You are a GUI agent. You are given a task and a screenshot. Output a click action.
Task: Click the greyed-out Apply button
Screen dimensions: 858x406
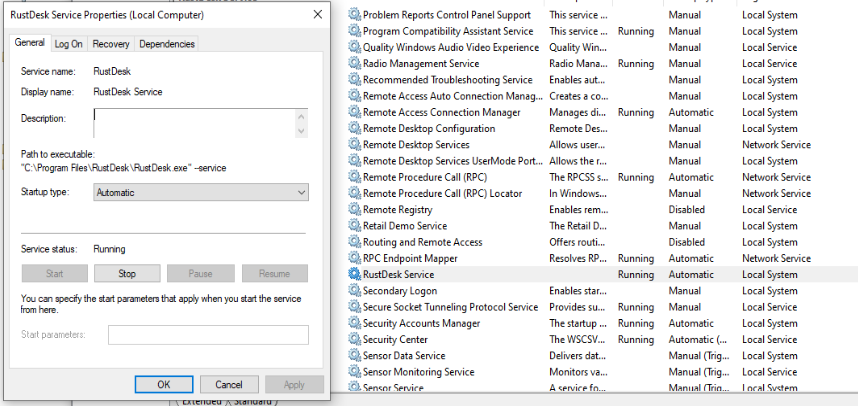pos(294,385)
